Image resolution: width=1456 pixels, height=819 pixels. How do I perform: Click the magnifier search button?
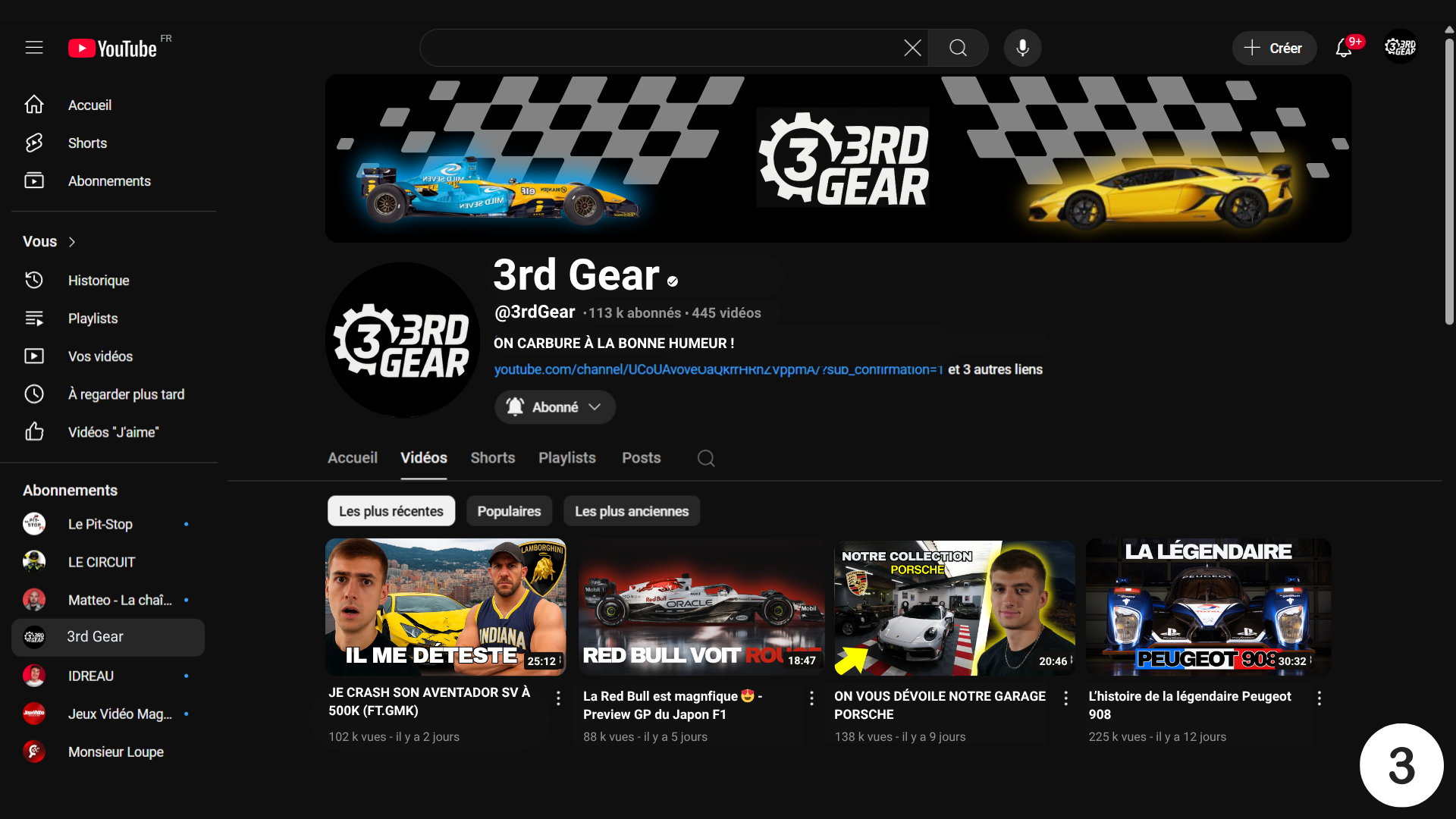[958, 48]
